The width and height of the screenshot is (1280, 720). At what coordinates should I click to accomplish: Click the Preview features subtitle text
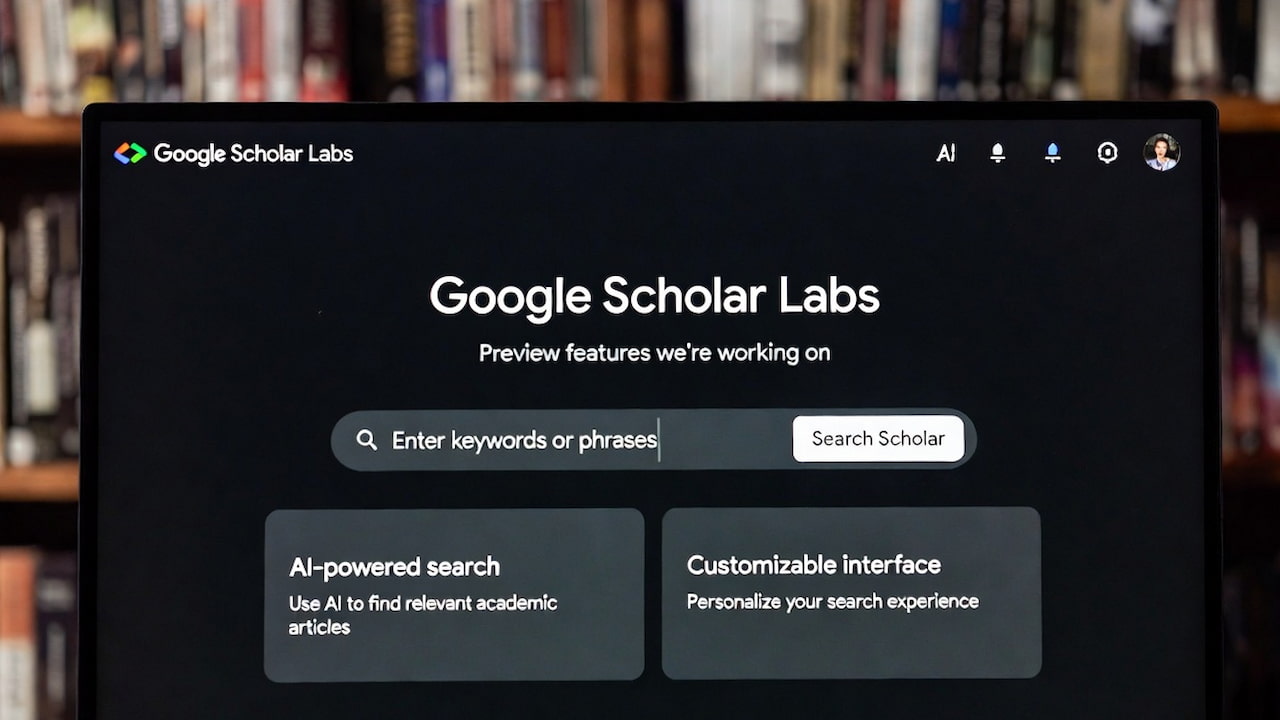(x=653, y=352)
